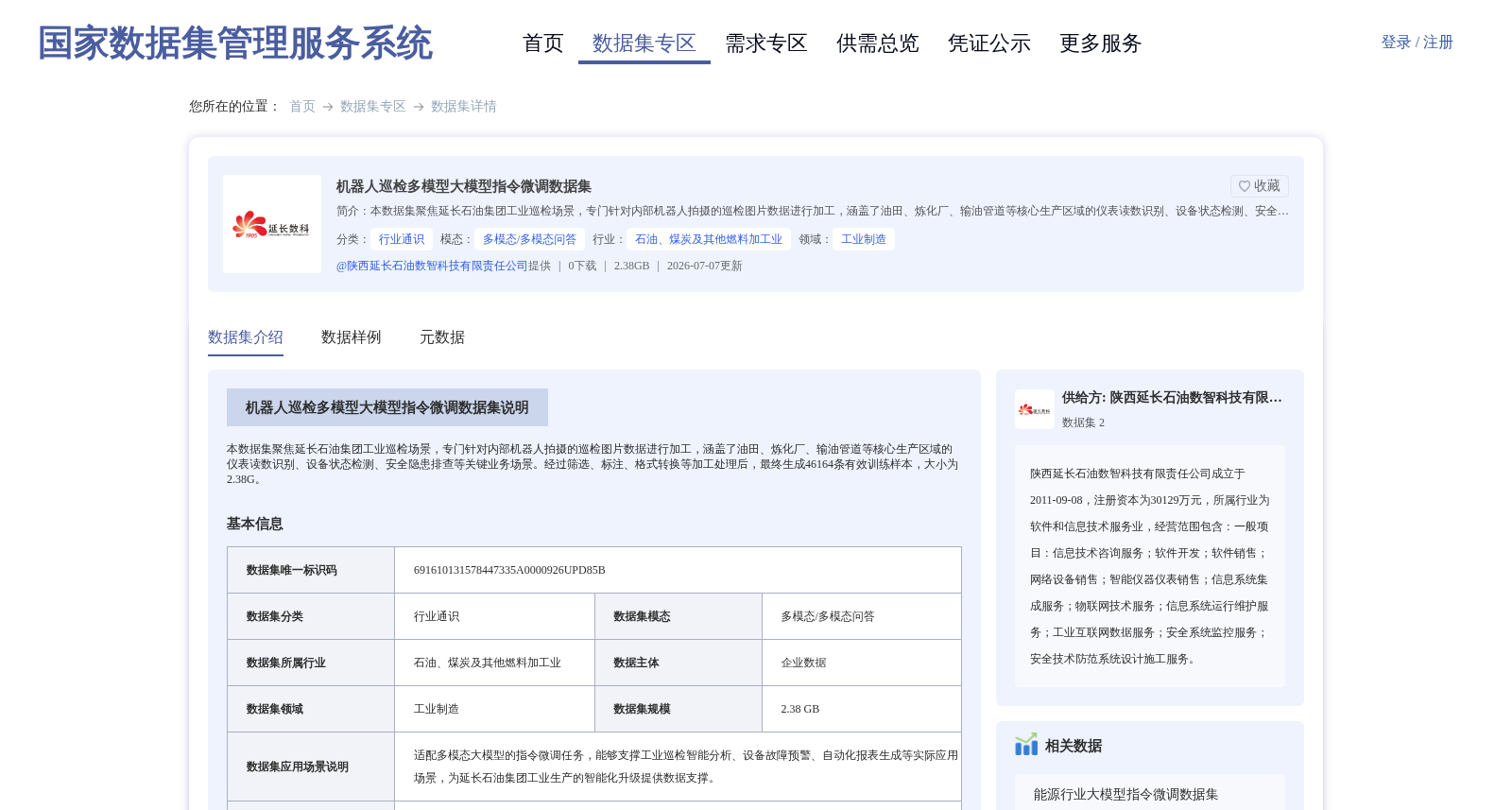Click the 数据集应用场景说明 table label
This screenshot has width=1512, height=810.
297,767
